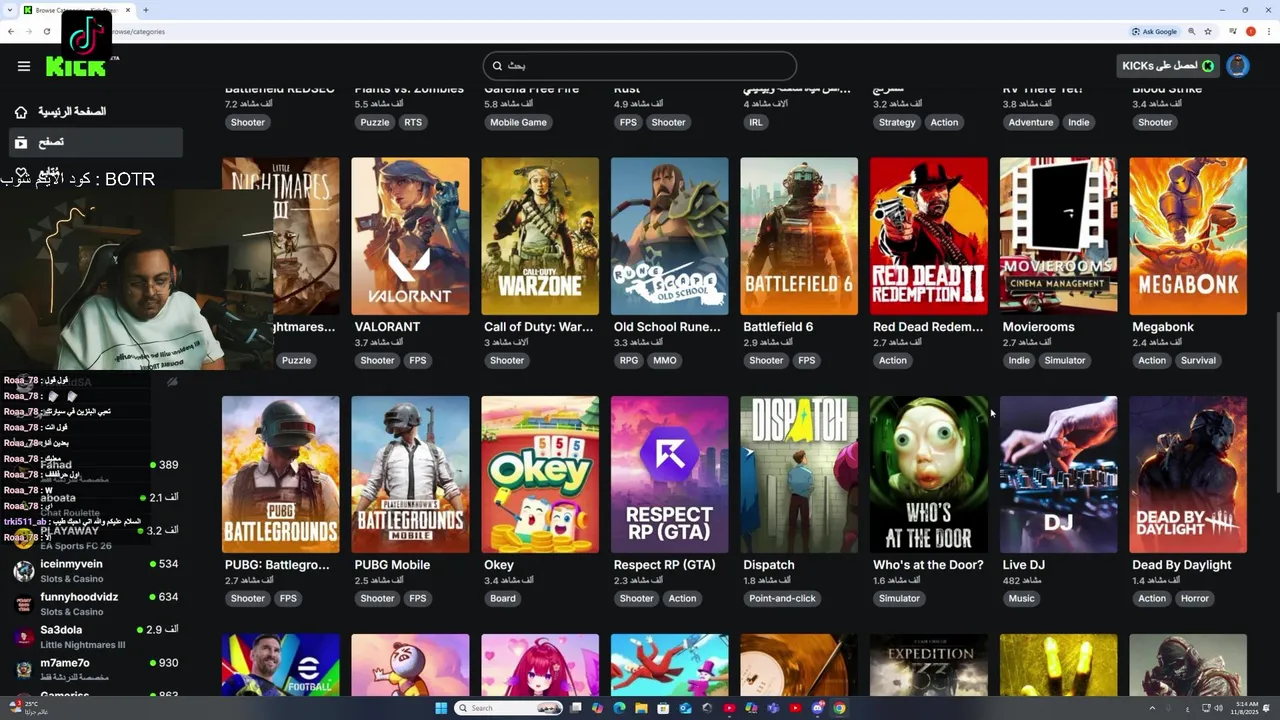This screenshot has width=1280, height=720.
Task: Reload the browser page
Action: (47, 31)
